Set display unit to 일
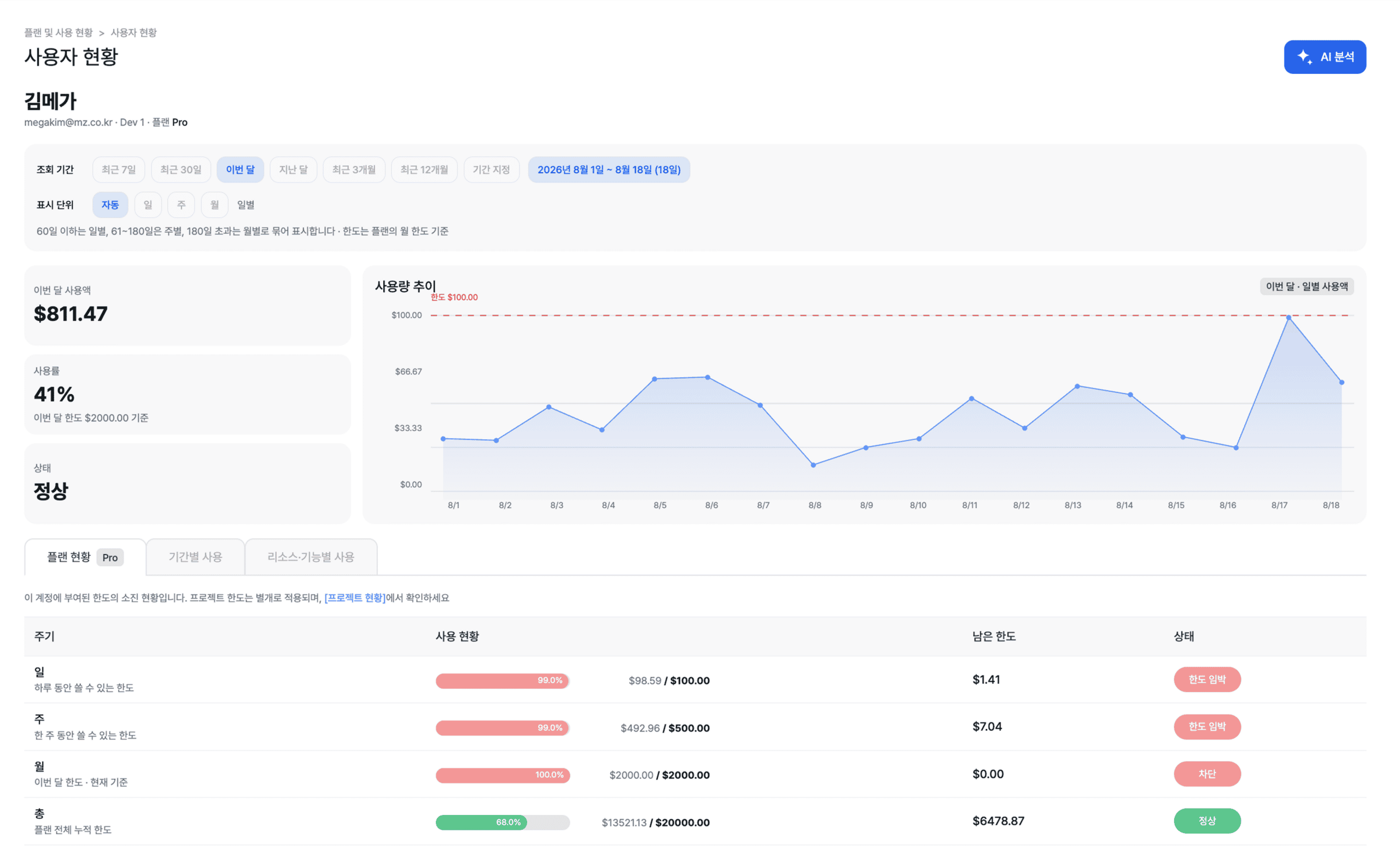 148,204
